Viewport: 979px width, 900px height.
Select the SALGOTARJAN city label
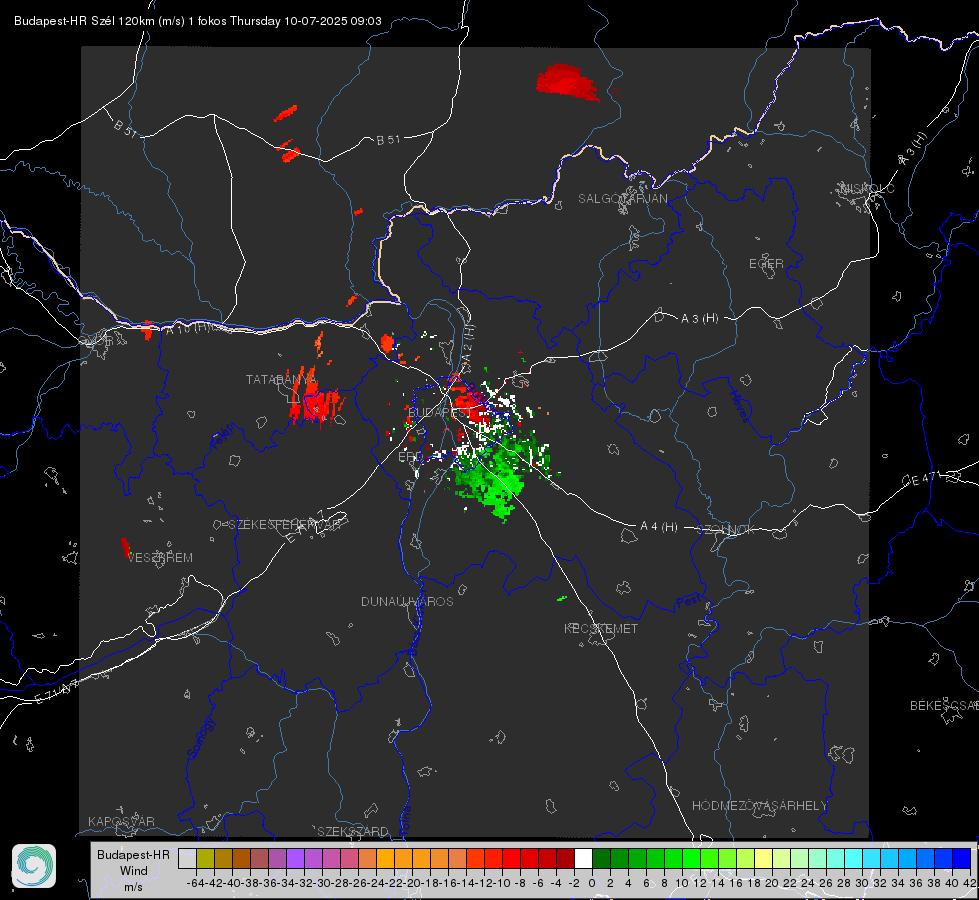point(622,199)
